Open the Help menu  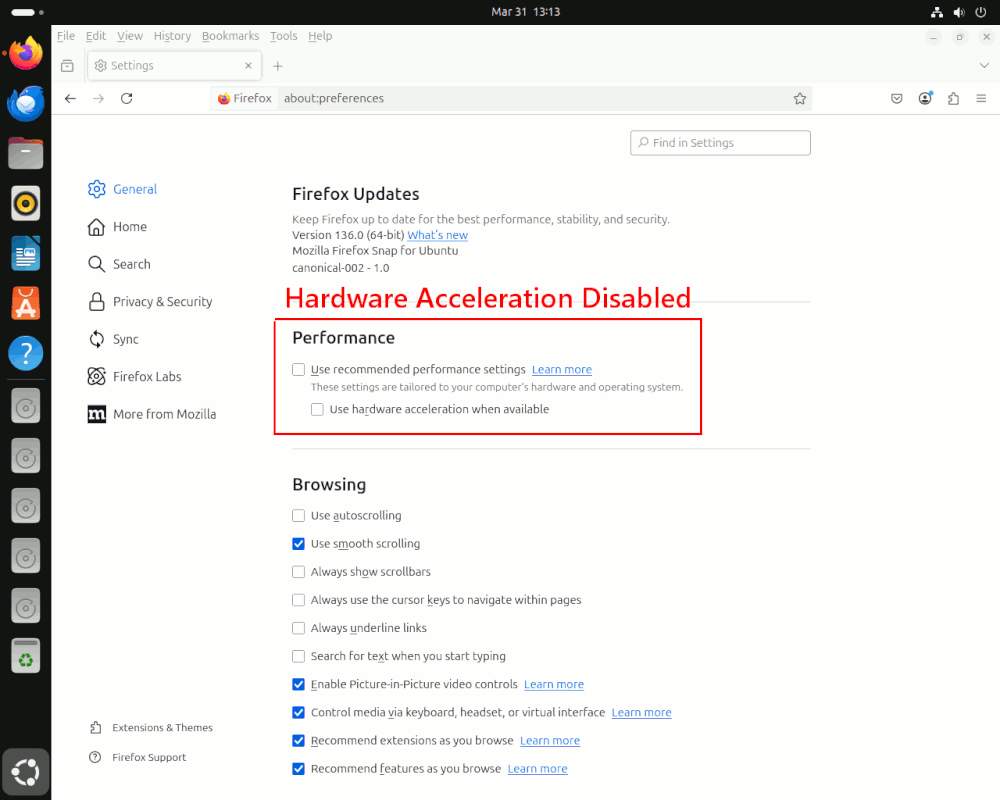click(x=320, y=36)
